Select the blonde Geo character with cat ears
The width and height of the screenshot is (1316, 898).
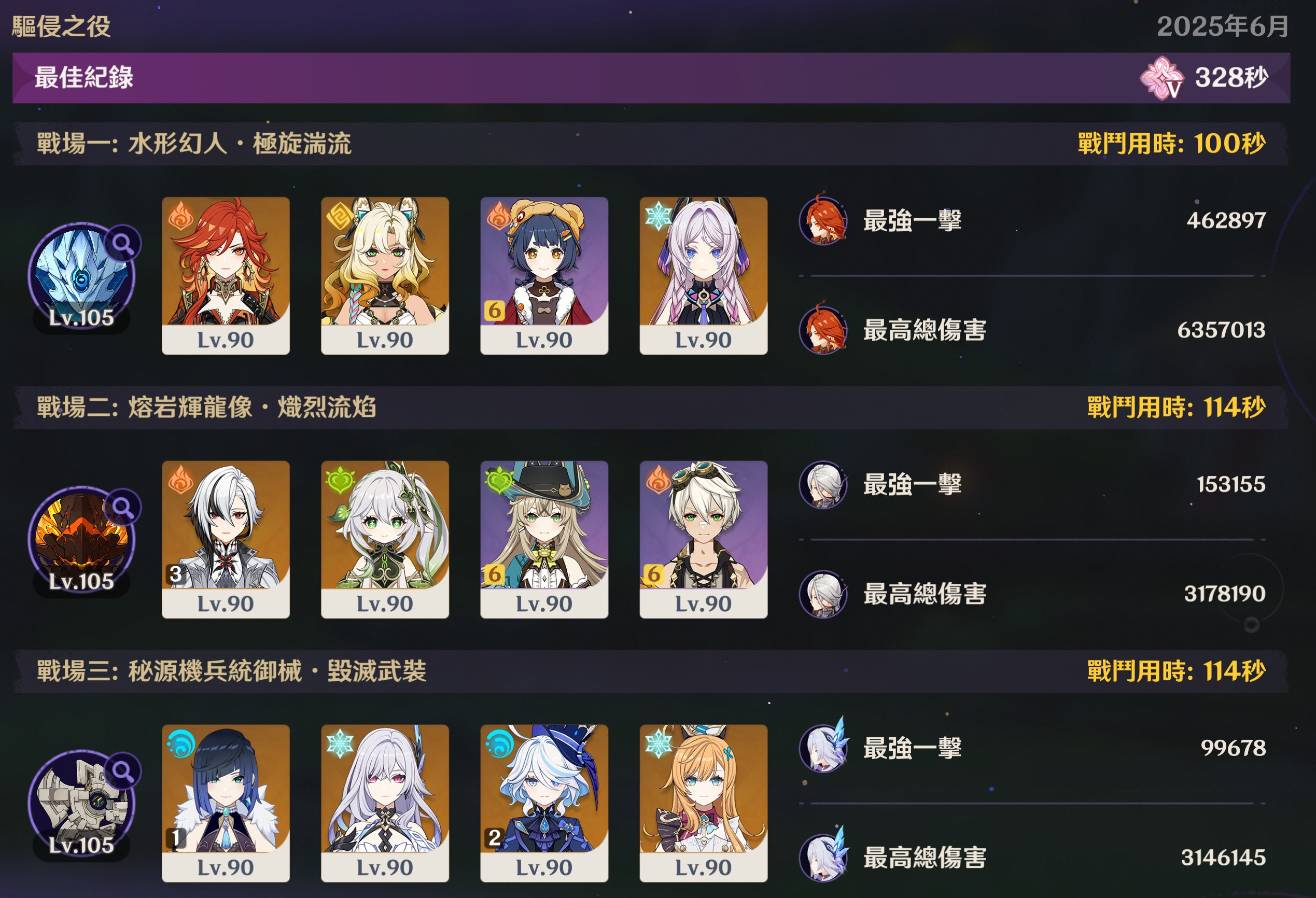pos(385,276)
